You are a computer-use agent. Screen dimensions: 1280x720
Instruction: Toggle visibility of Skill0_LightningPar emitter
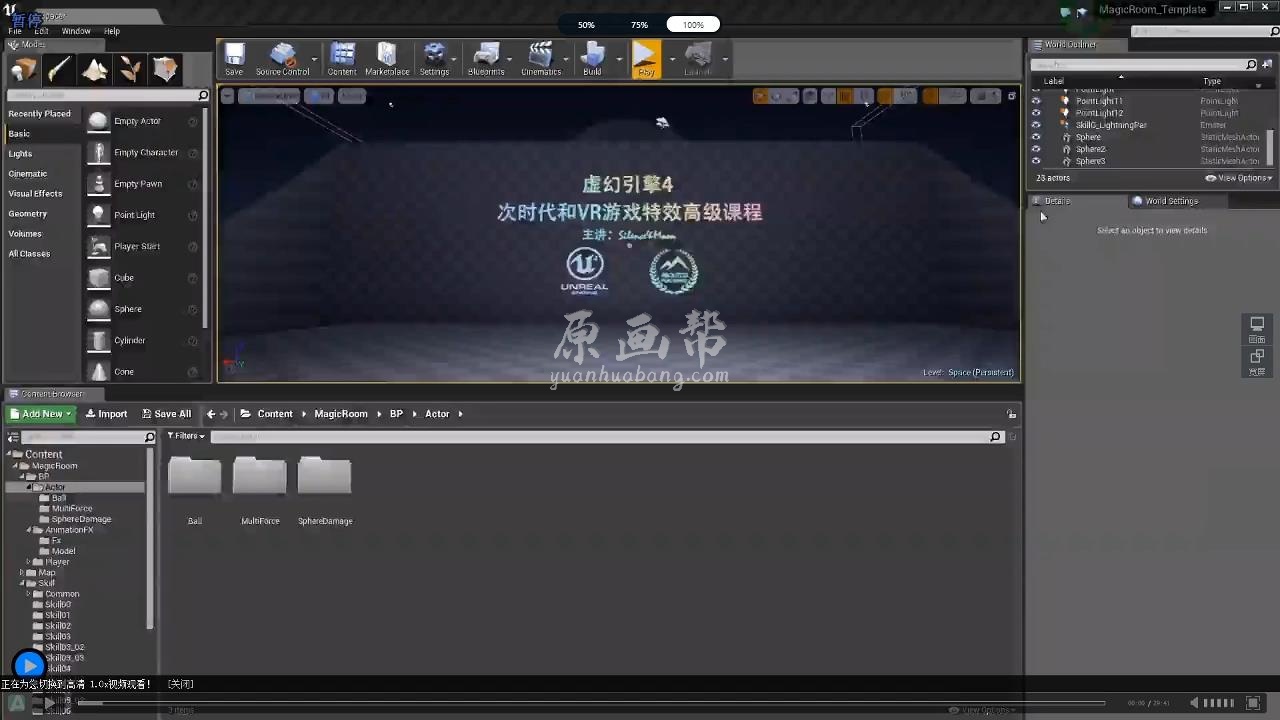pyautogui.click(x=1036, y=125)
